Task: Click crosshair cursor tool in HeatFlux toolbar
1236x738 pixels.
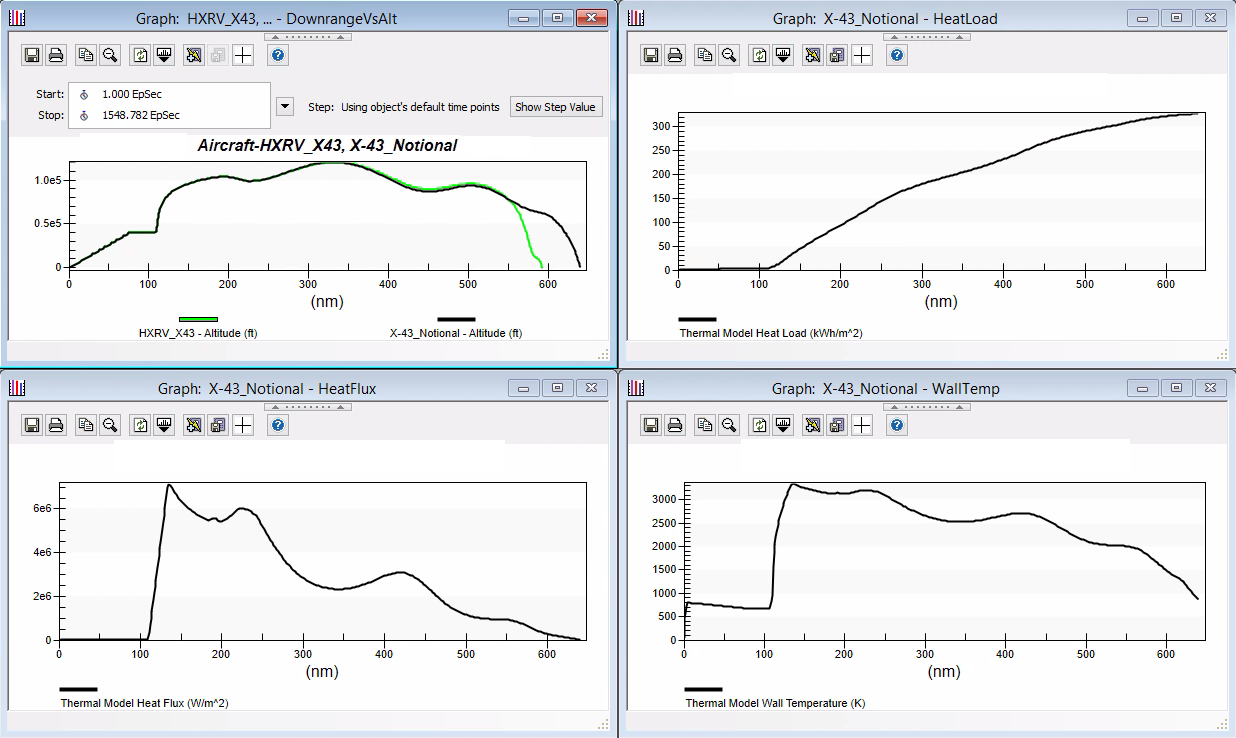Action: pyautogui.click(x=243, y=425)
